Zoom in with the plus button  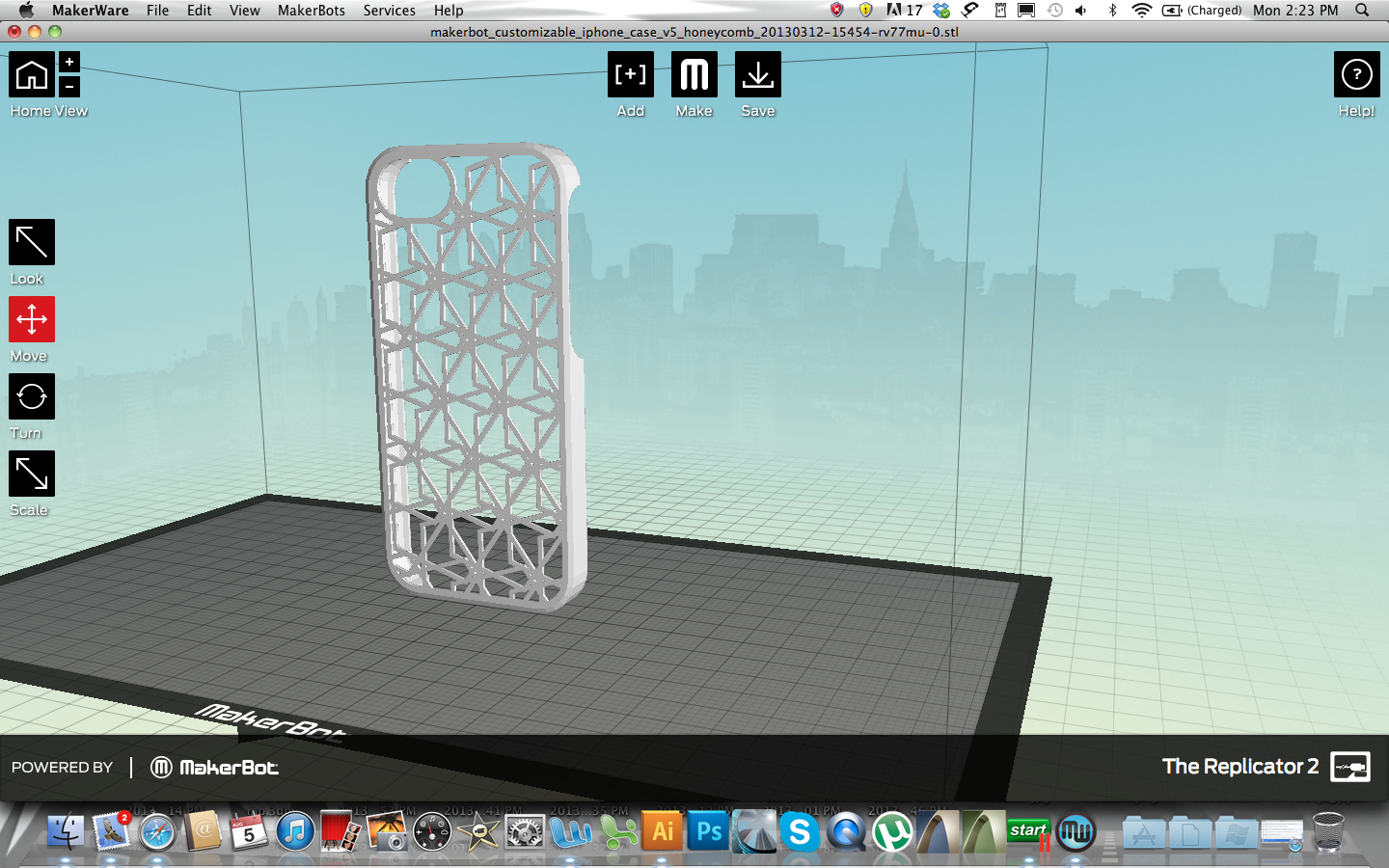point(69,62)
